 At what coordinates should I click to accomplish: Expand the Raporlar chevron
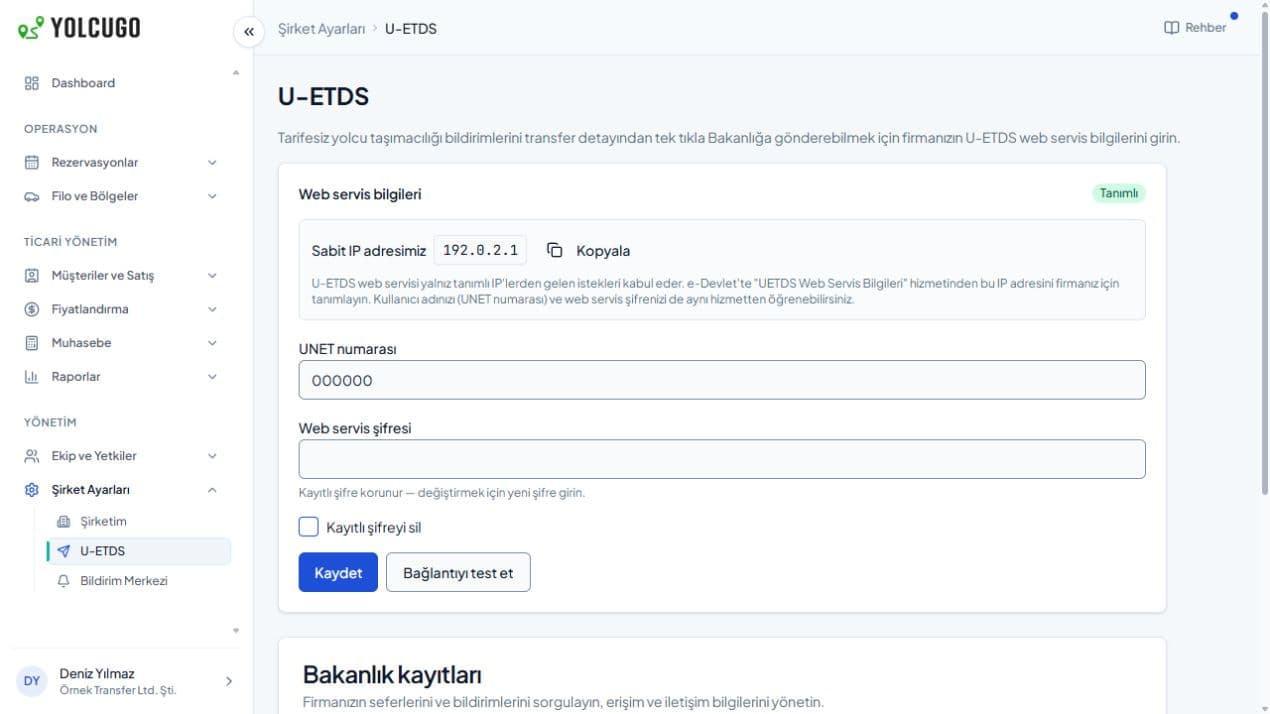(x=212, y=377)
